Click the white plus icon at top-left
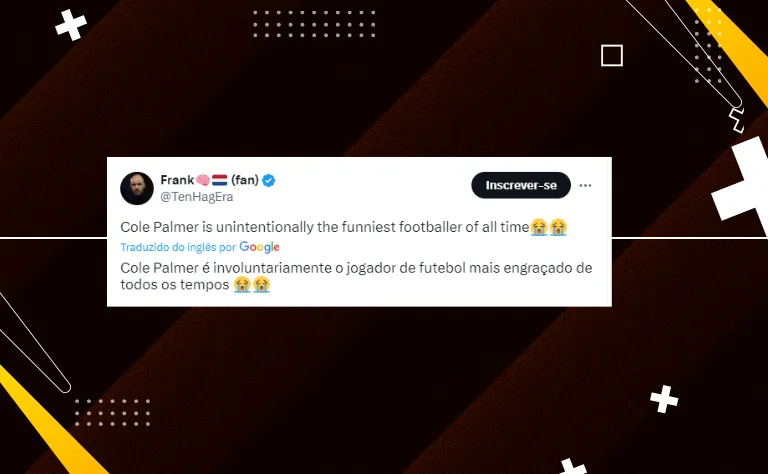Viewport: 768px width, 474px height. pyautogui.click(x=70, y=24)
